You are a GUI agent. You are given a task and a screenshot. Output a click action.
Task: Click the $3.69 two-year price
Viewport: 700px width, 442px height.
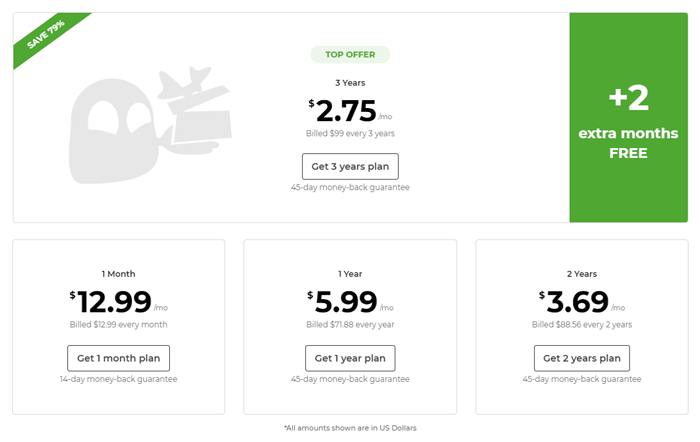click(582, 302)
